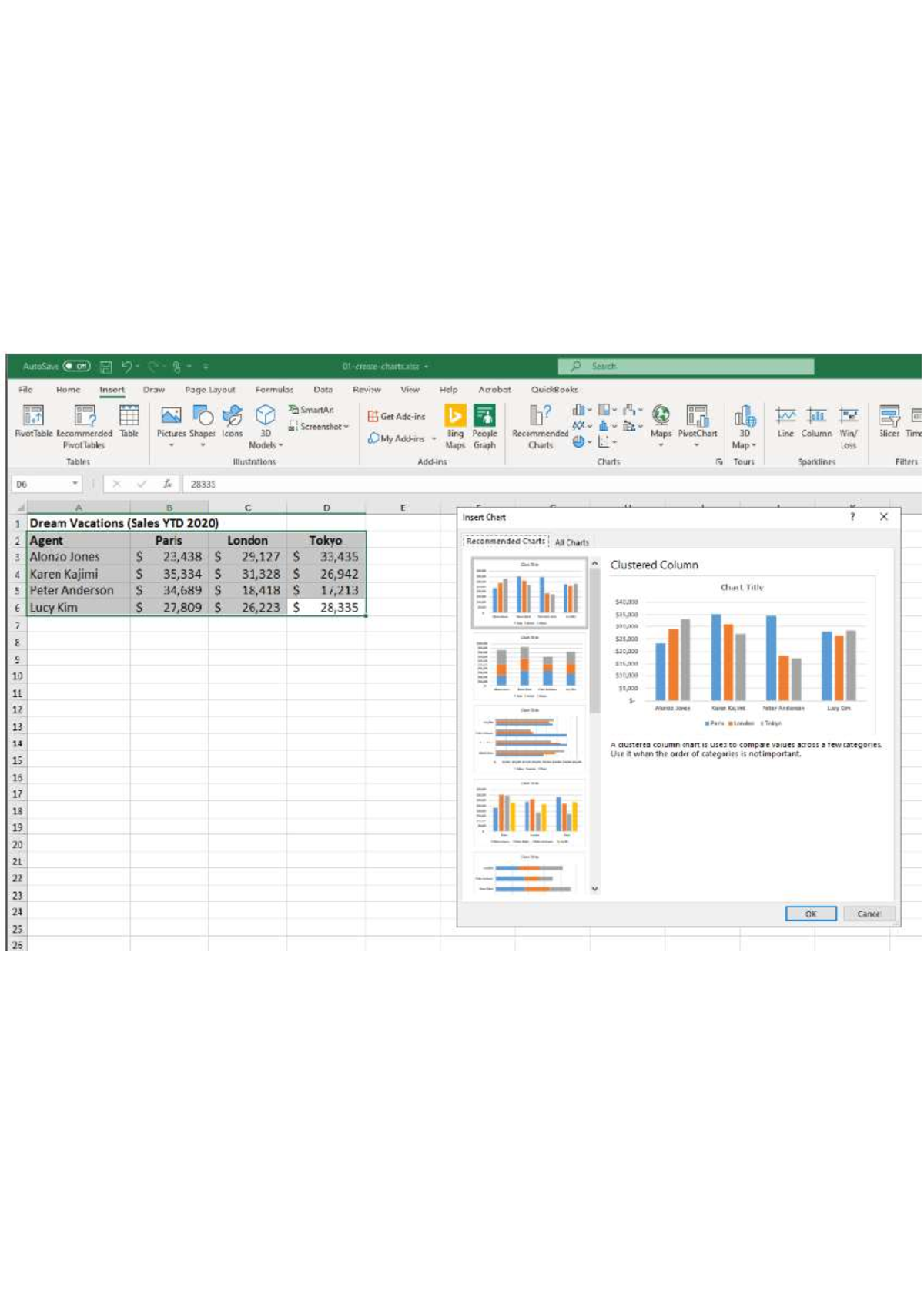Confirm the chart with OK
924x1308 pixels.
pyautogui.click(x=811, y=914)
